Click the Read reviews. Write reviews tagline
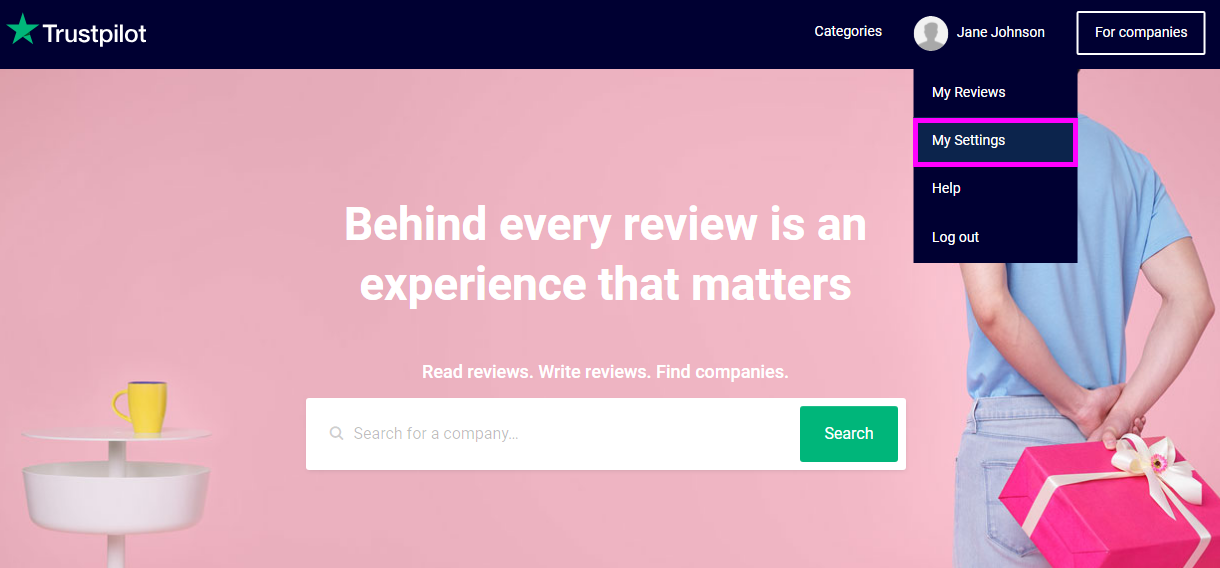Image resolution: width=1220 pixels, height=568 pixels. (x=605, y=372)
